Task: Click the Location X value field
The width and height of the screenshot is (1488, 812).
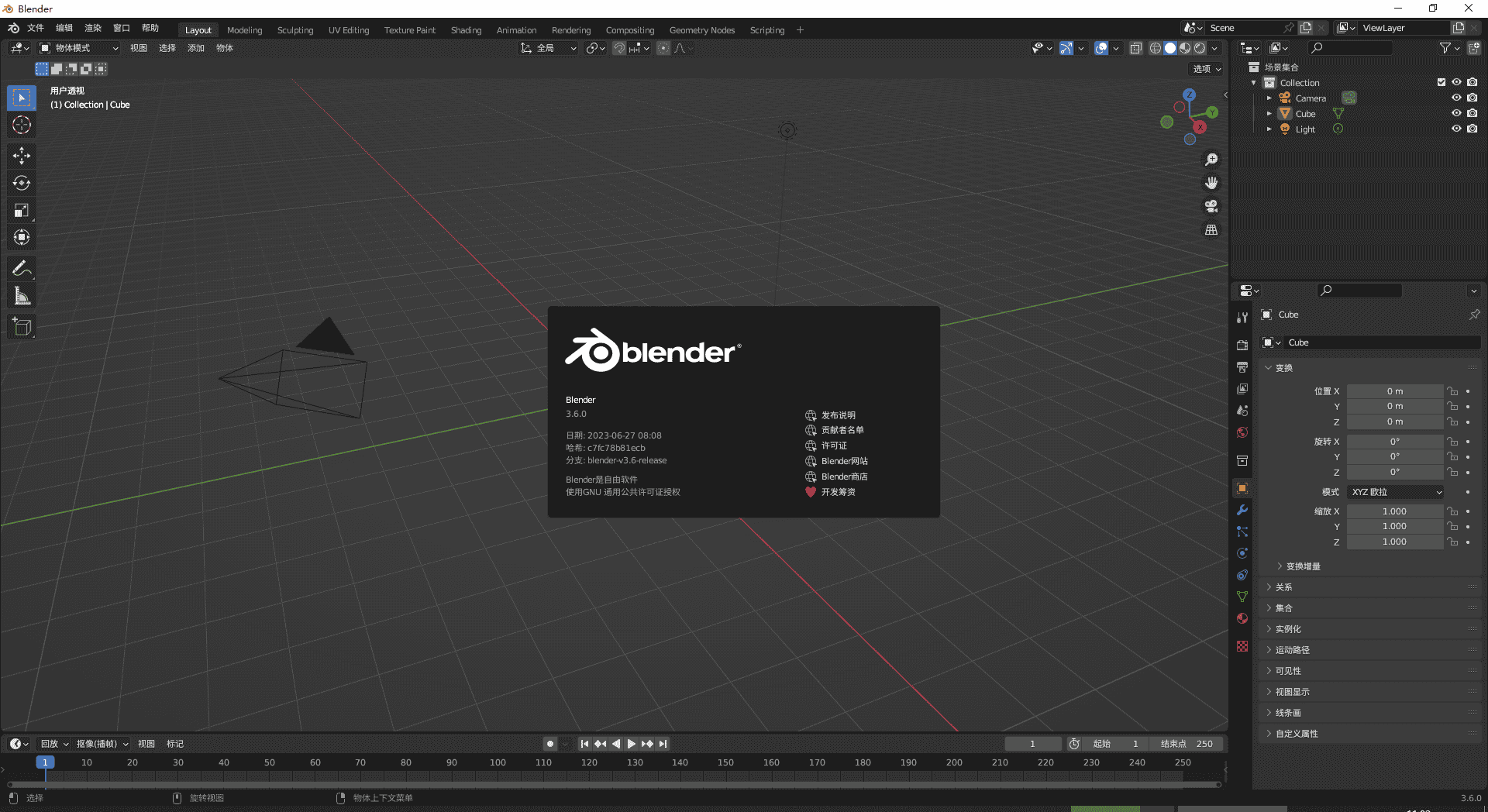Action: (1394, 391)
